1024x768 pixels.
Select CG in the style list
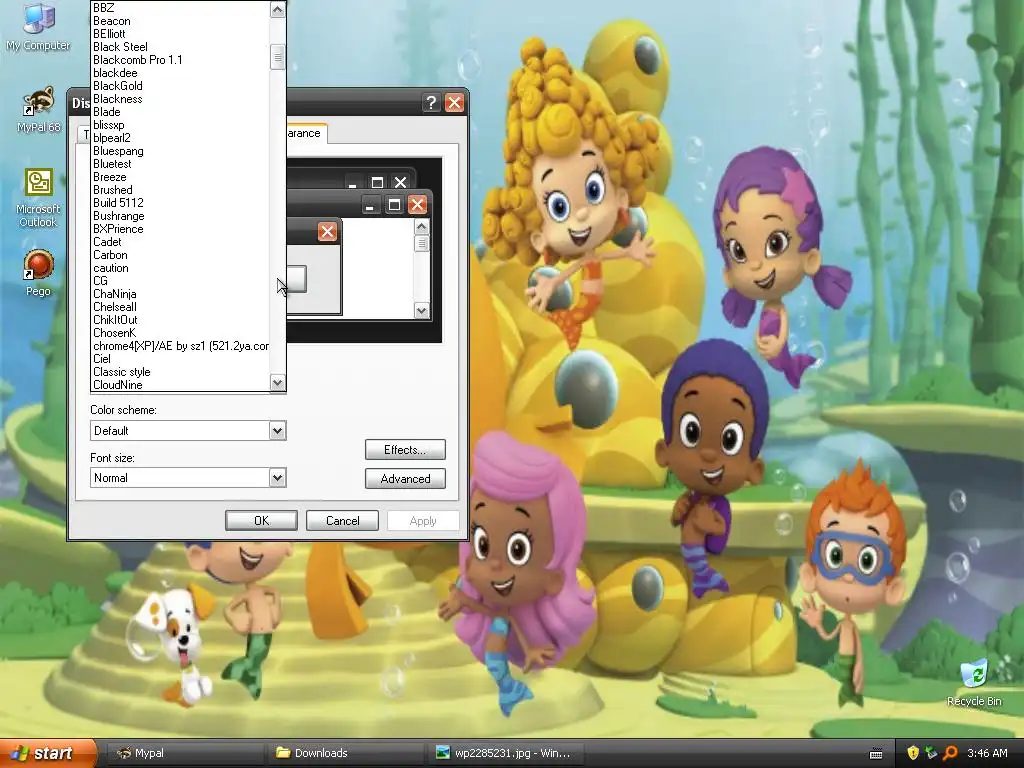coord(180,281)
